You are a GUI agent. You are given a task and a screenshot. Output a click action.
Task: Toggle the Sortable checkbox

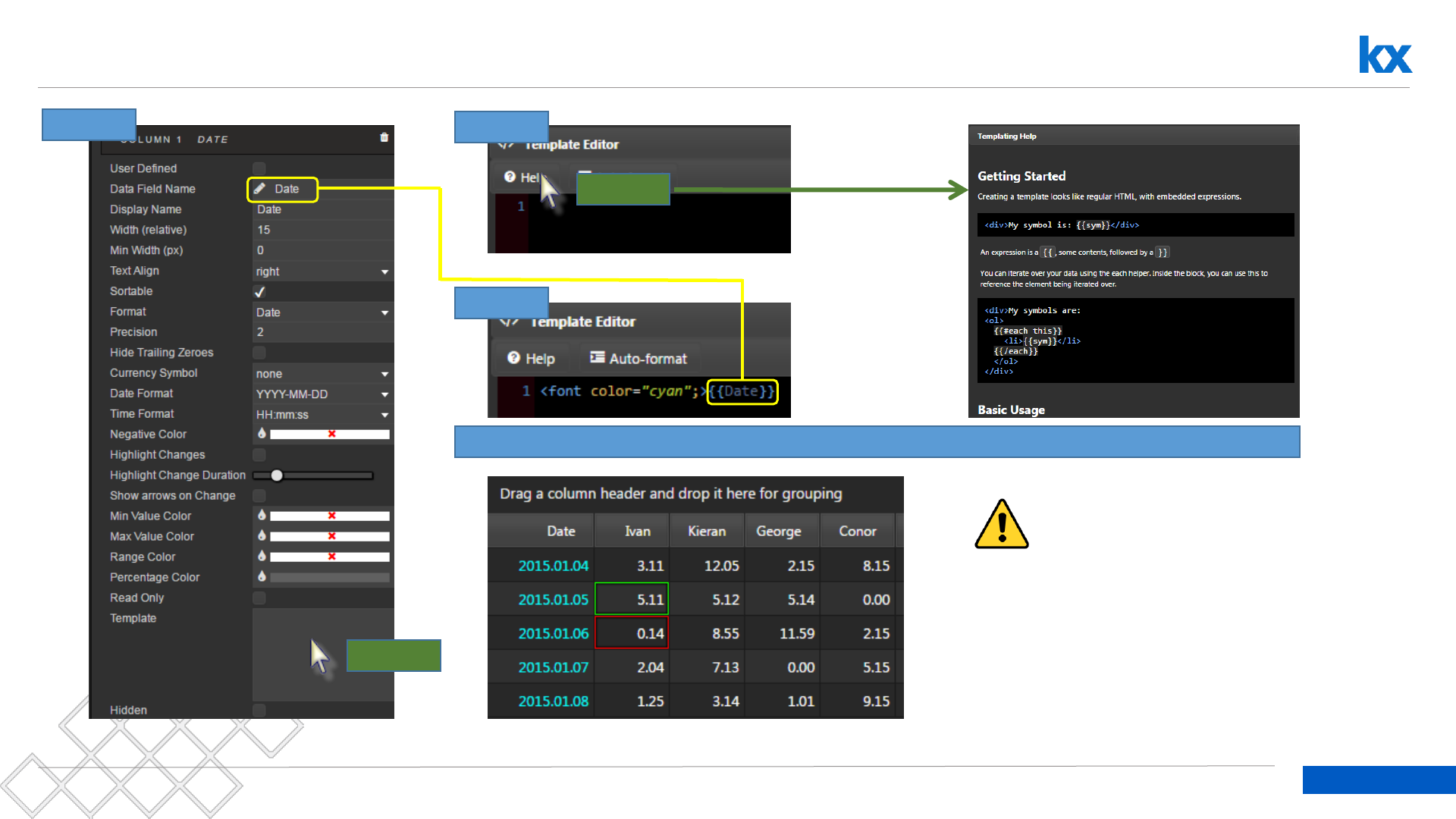(x=259, y=291)
